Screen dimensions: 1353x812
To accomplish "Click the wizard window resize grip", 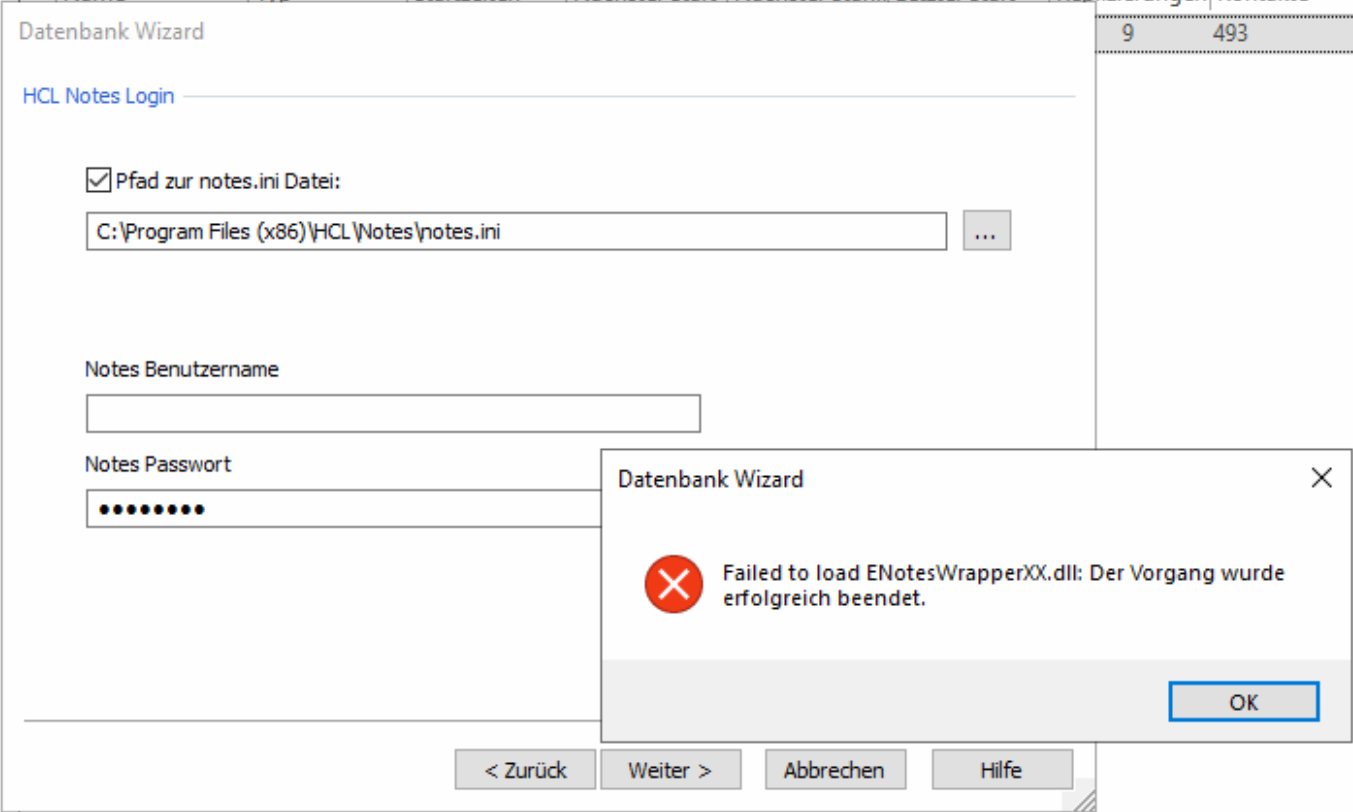I will click(x=1084, y=799).
